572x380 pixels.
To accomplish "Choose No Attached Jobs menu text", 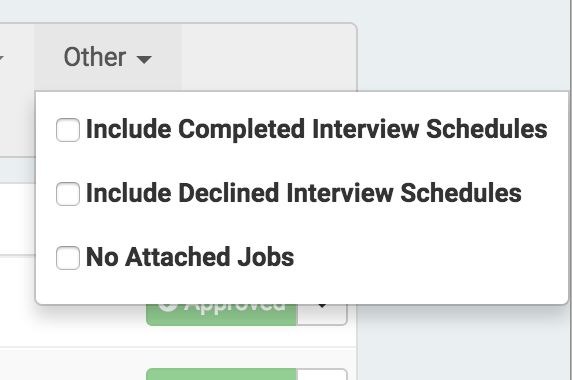I will [x=190, y=257].
